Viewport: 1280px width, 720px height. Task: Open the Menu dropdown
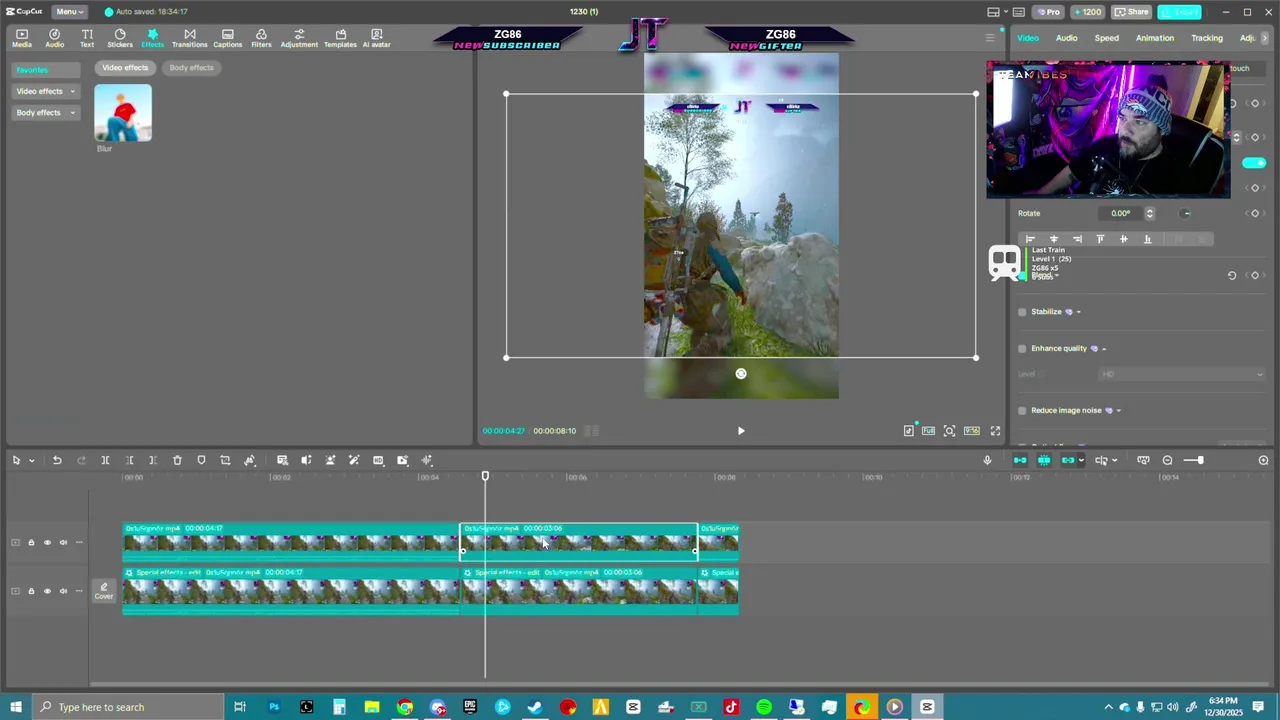(68, 12)
